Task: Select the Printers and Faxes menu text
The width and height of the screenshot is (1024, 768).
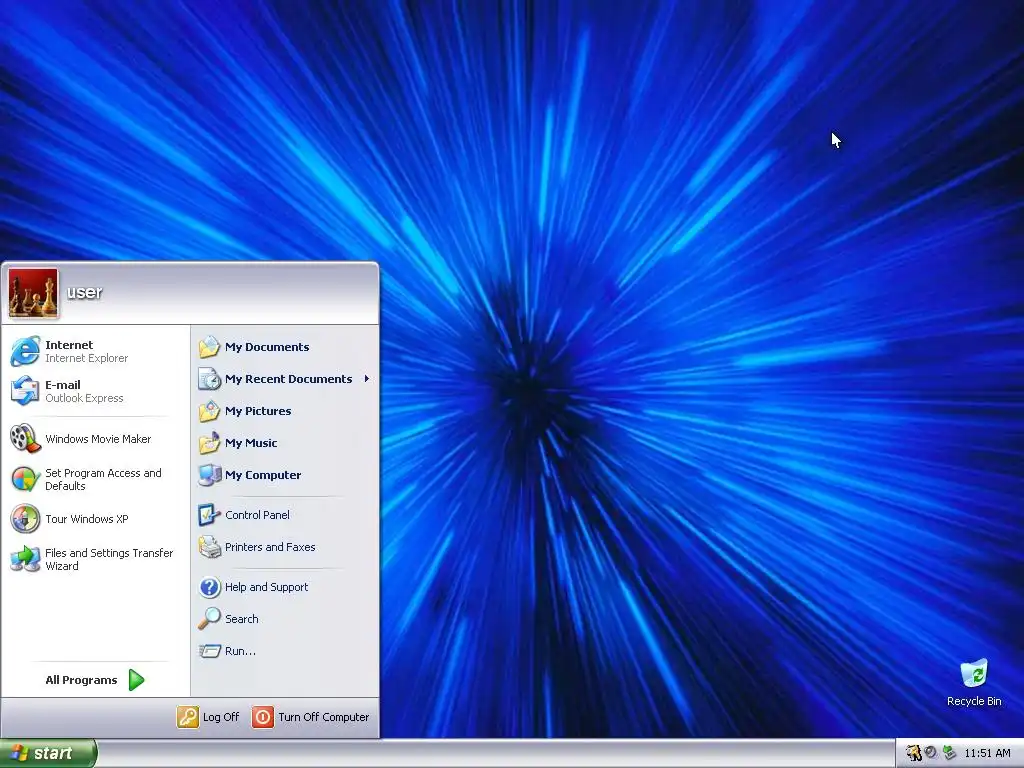Action: click(x=270, y=547)
